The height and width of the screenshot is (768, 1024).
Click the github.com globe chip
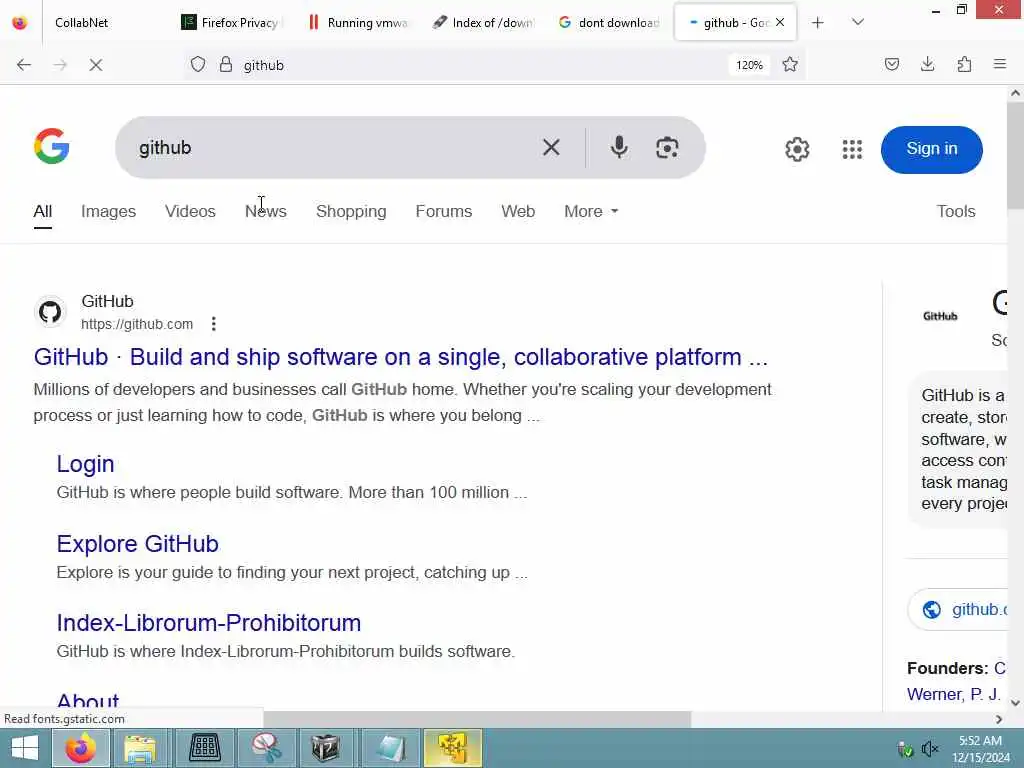pyautogui.click(x=959, y=609)
